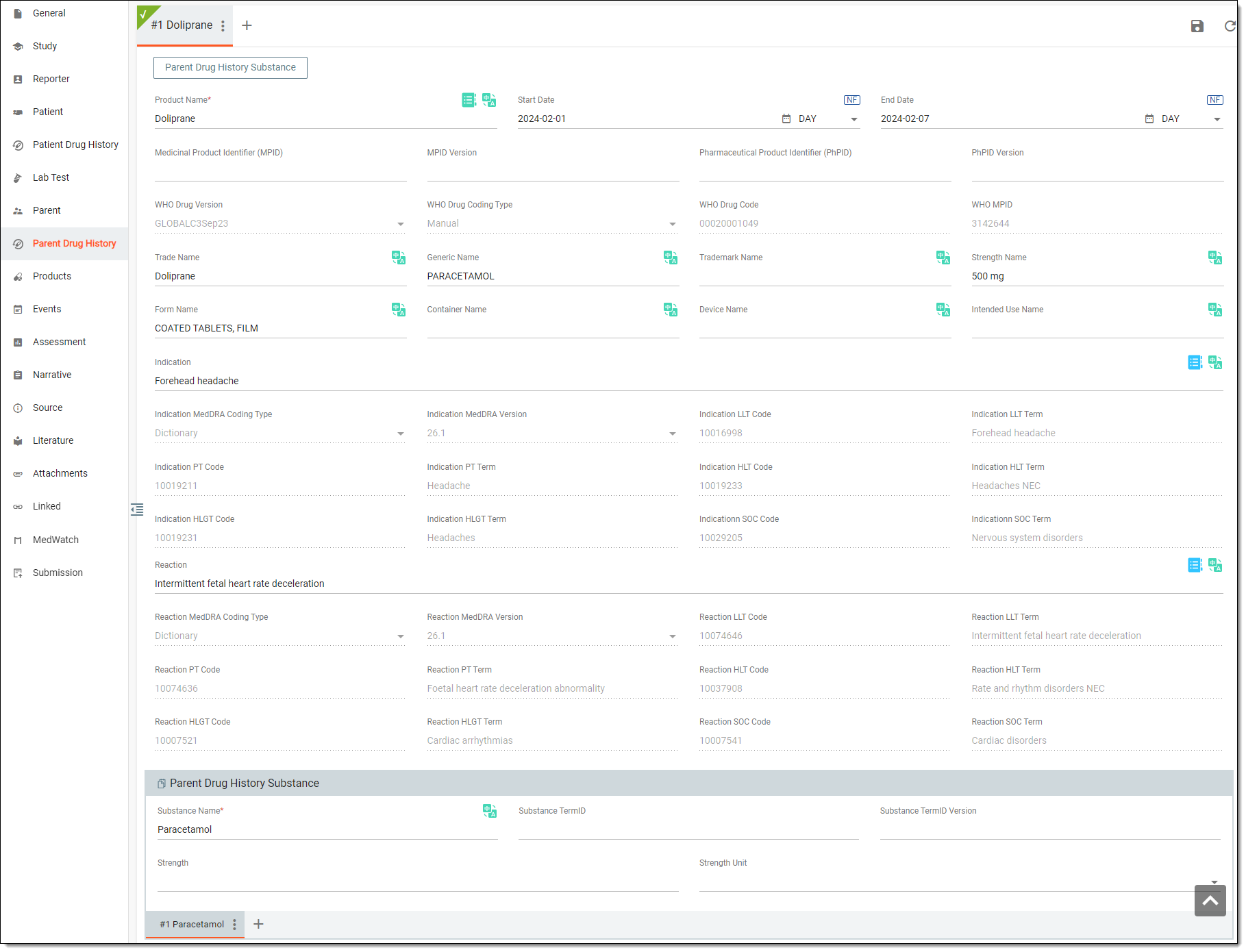1246x952 pixels.
Task: Click the Form Name input field
Action: pos(281,329)
